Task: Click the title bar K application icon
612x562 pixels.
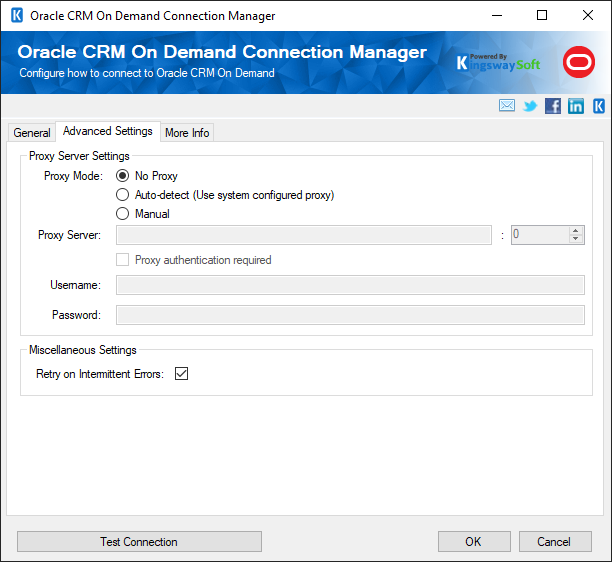Action: (17, 15)
